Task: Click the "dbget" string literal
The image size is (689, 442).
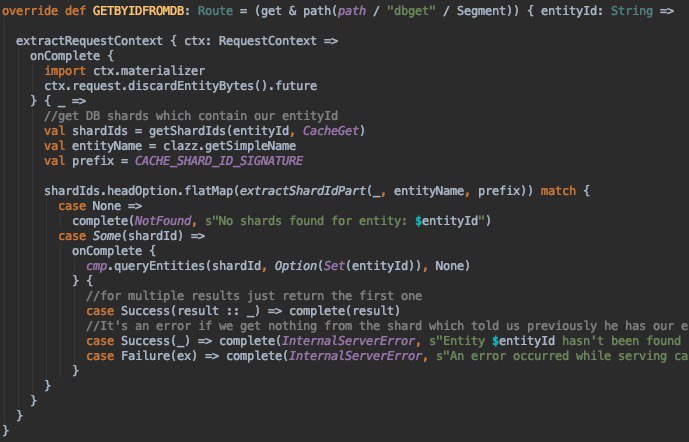Action: [411, 11]
